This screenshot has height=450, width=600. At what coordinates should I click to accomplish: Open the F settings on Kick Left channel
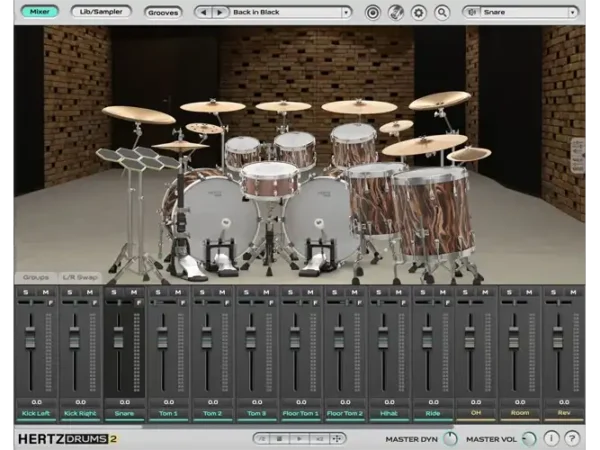(51, 303)
